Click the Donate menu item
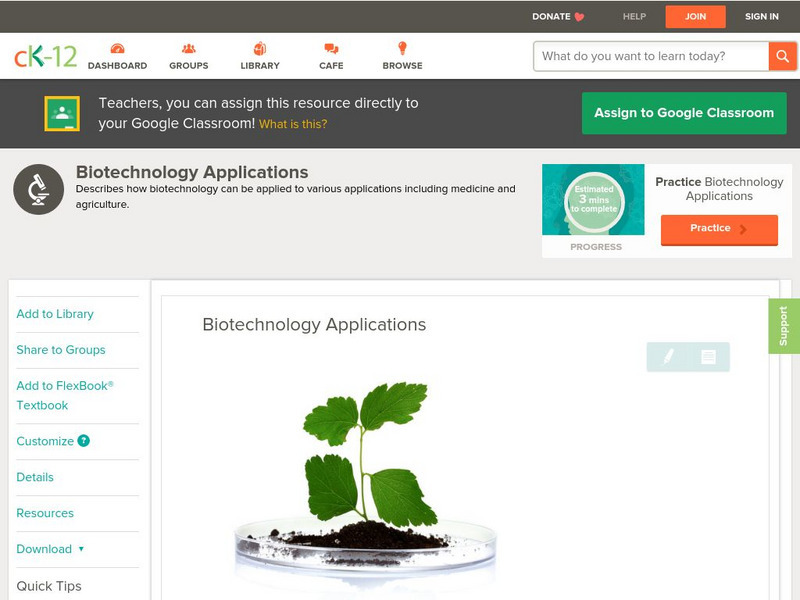 [x=558, y=16]
